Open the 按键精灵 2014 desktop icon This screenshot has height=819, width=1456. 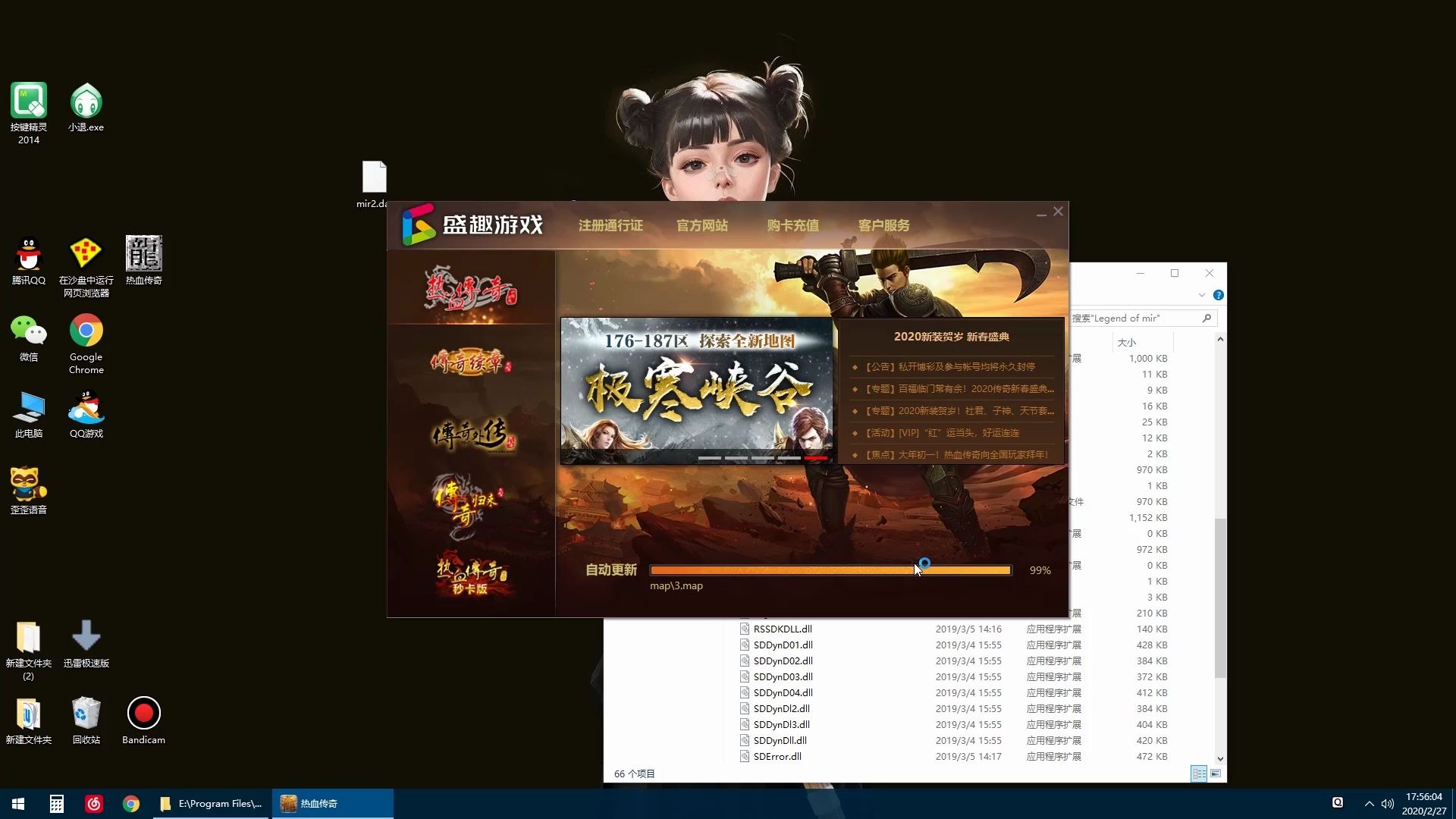click(x=29, y=112)
